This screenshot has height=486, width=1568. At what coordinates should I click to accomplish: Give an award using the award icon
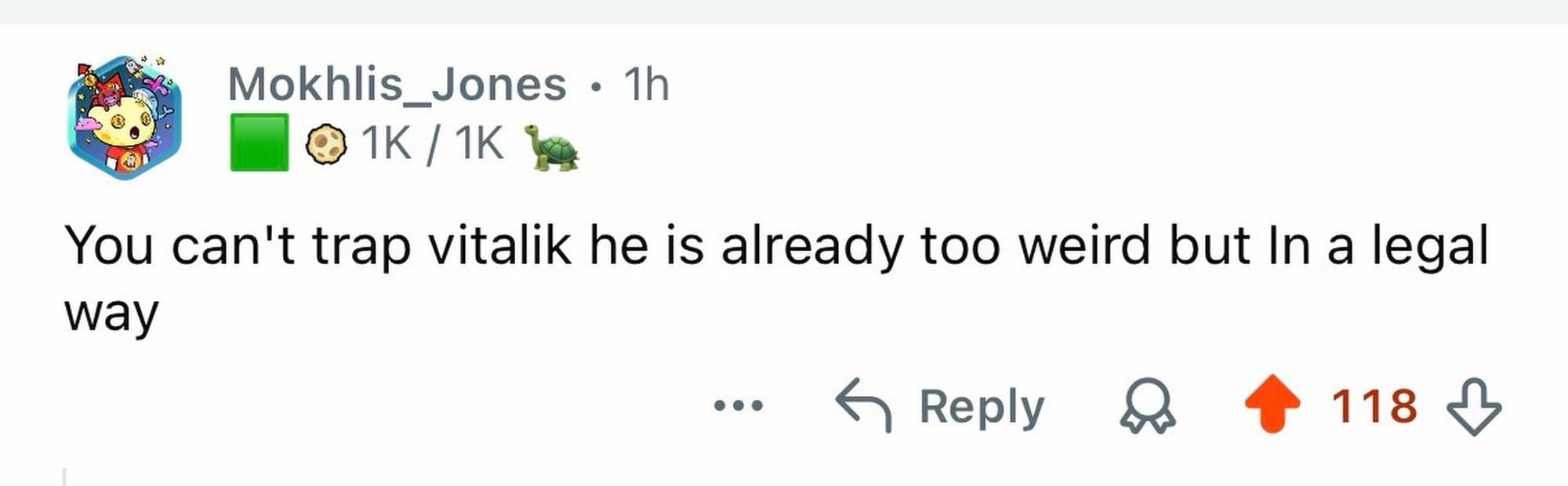[x=1148, y=406]
